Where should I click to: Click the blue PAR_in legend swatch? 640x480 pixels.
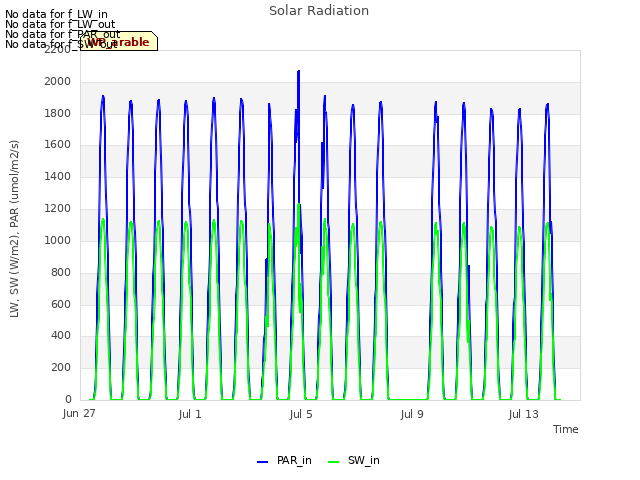point(262,462)
